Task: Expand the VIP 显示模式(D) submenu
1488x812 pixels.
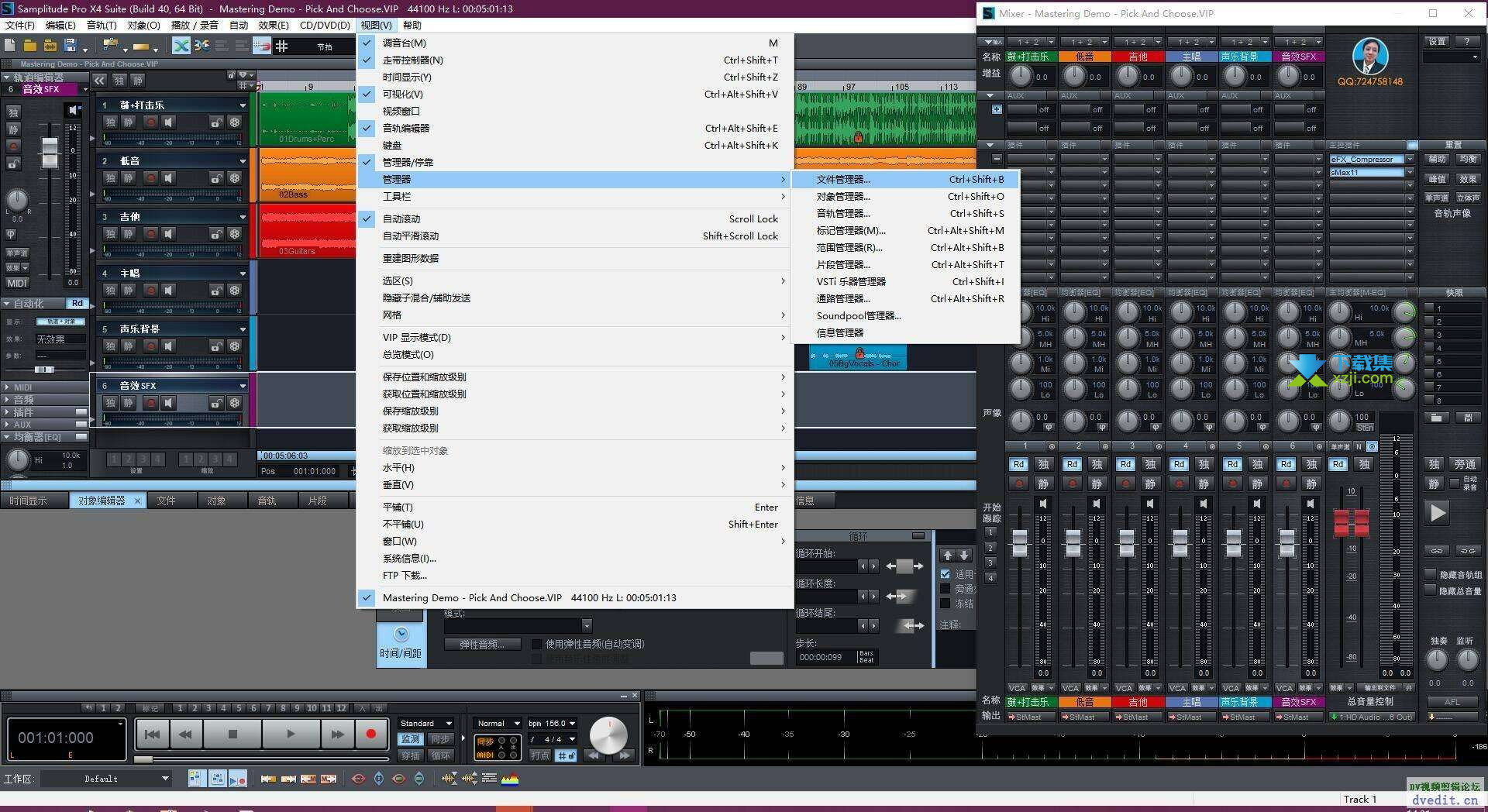Action: pos(574,337)
